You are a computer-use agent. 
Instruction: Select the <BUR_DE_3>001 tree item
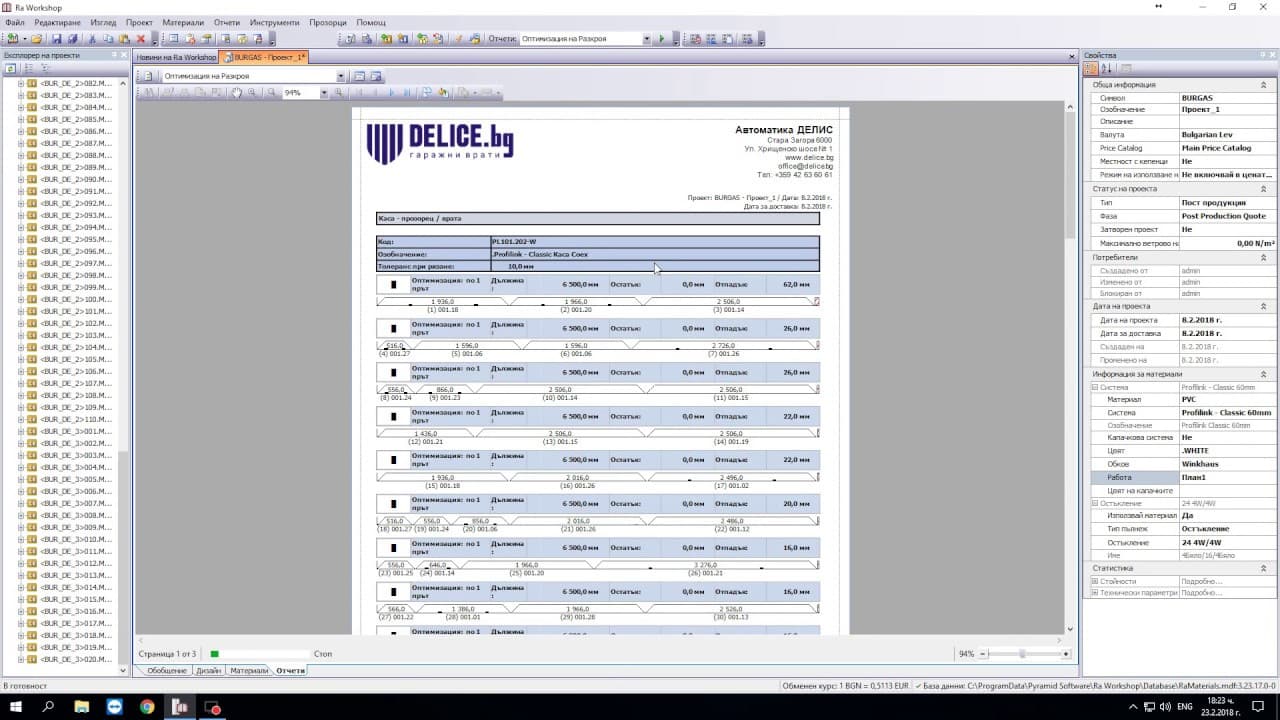click(76, 431)
